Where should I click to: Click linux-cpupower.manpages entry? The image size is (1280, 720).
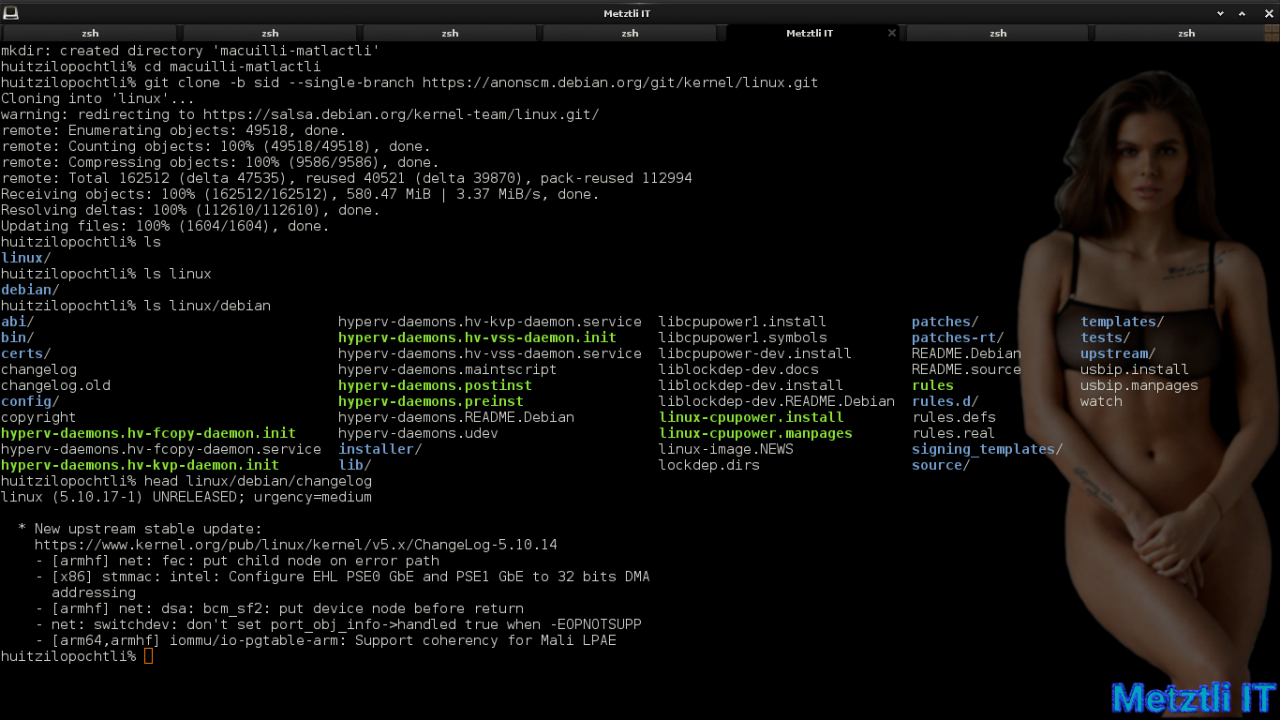pyautogui.click(x=755, y=433)
